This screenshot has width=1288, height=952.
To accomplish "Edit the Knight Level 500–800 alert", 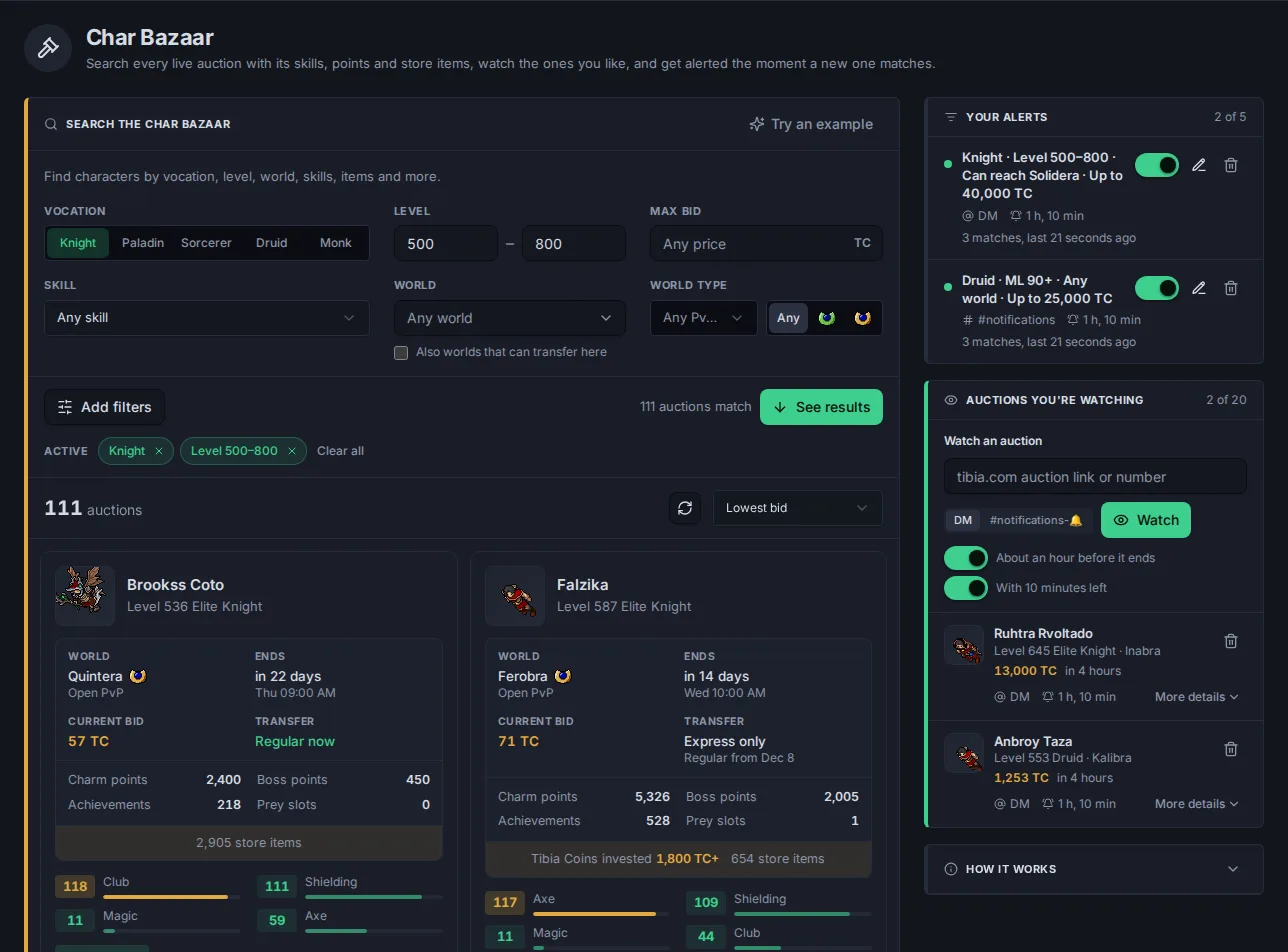I will (x=1199, y=165).
